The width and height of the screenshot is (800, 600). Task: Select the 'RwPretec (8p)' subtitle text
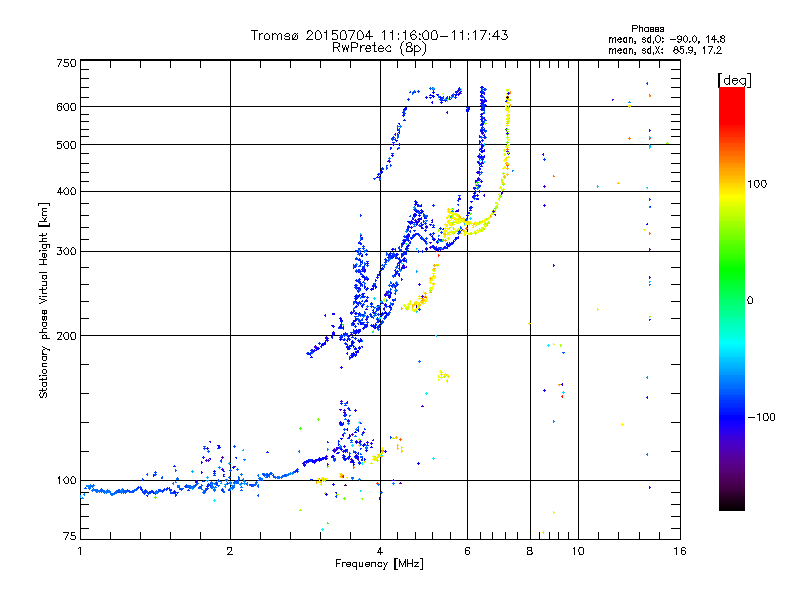pos(379,48)
